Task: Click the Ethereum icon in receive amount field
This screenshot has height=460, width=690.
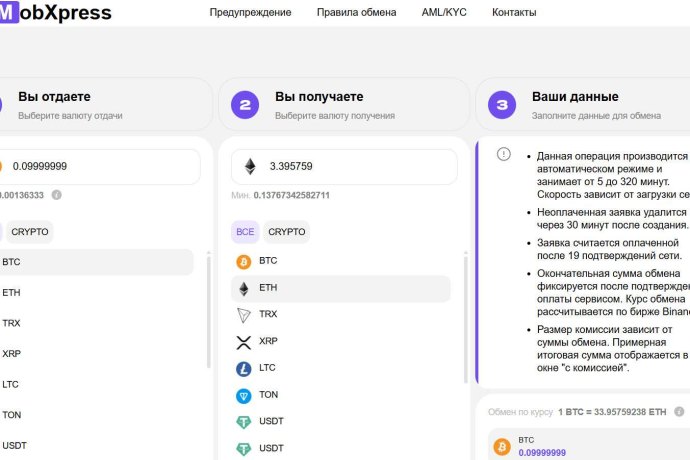Action: (x=250, y=166)
